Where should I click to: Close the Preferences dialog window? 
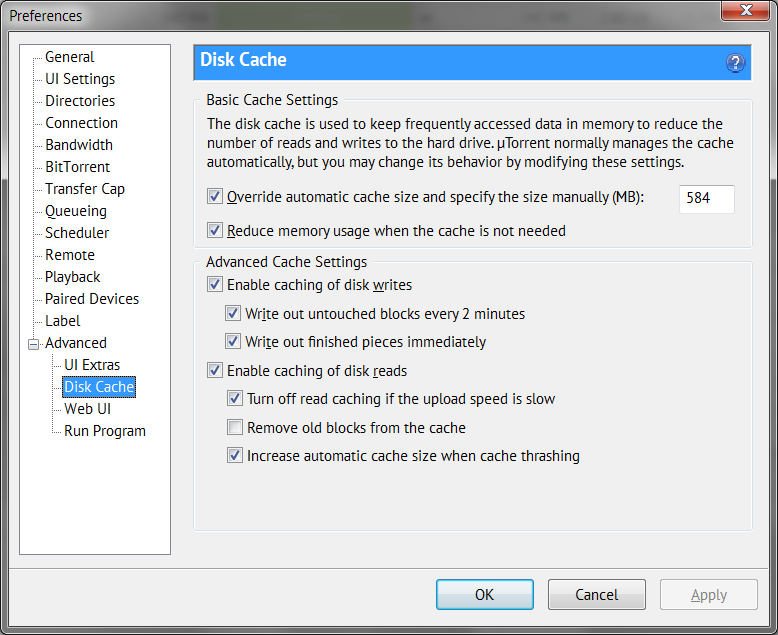click(745, 10)
